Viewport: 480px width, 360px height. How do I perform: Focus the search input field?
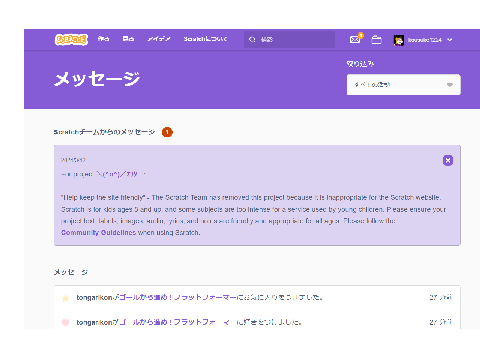(289, 39)
